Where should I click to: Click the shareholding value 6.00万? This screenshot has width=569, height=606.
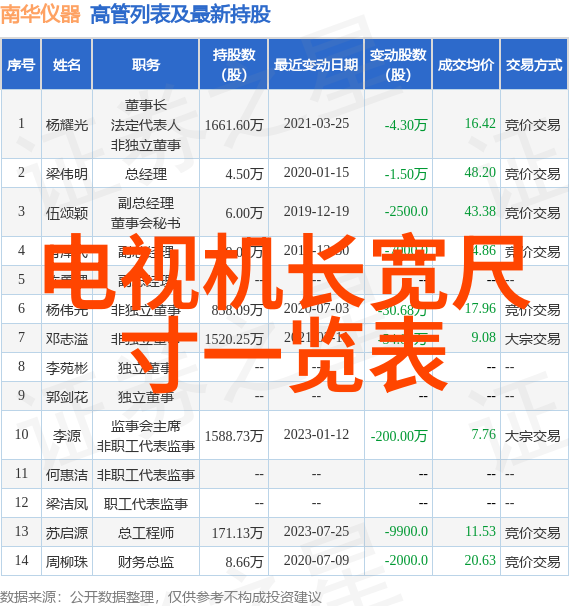click(x=245, y=213)
